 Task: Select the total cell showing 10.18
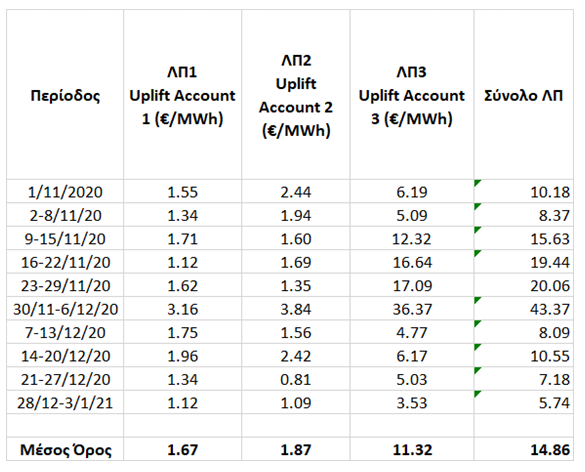[x=523, y=191]
